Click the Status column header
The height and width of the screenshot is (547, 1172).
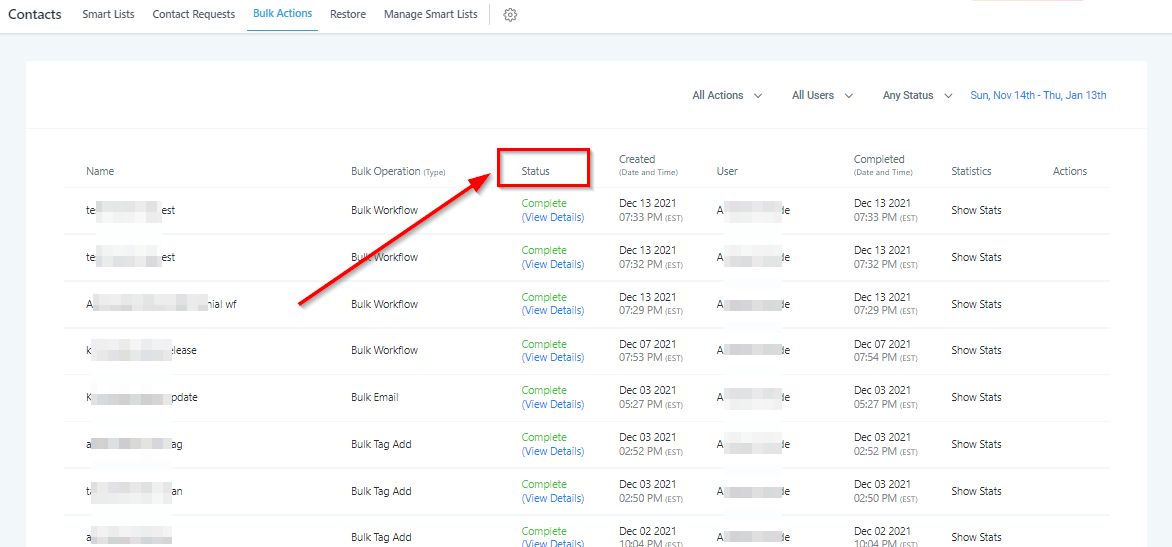[536, 172]
